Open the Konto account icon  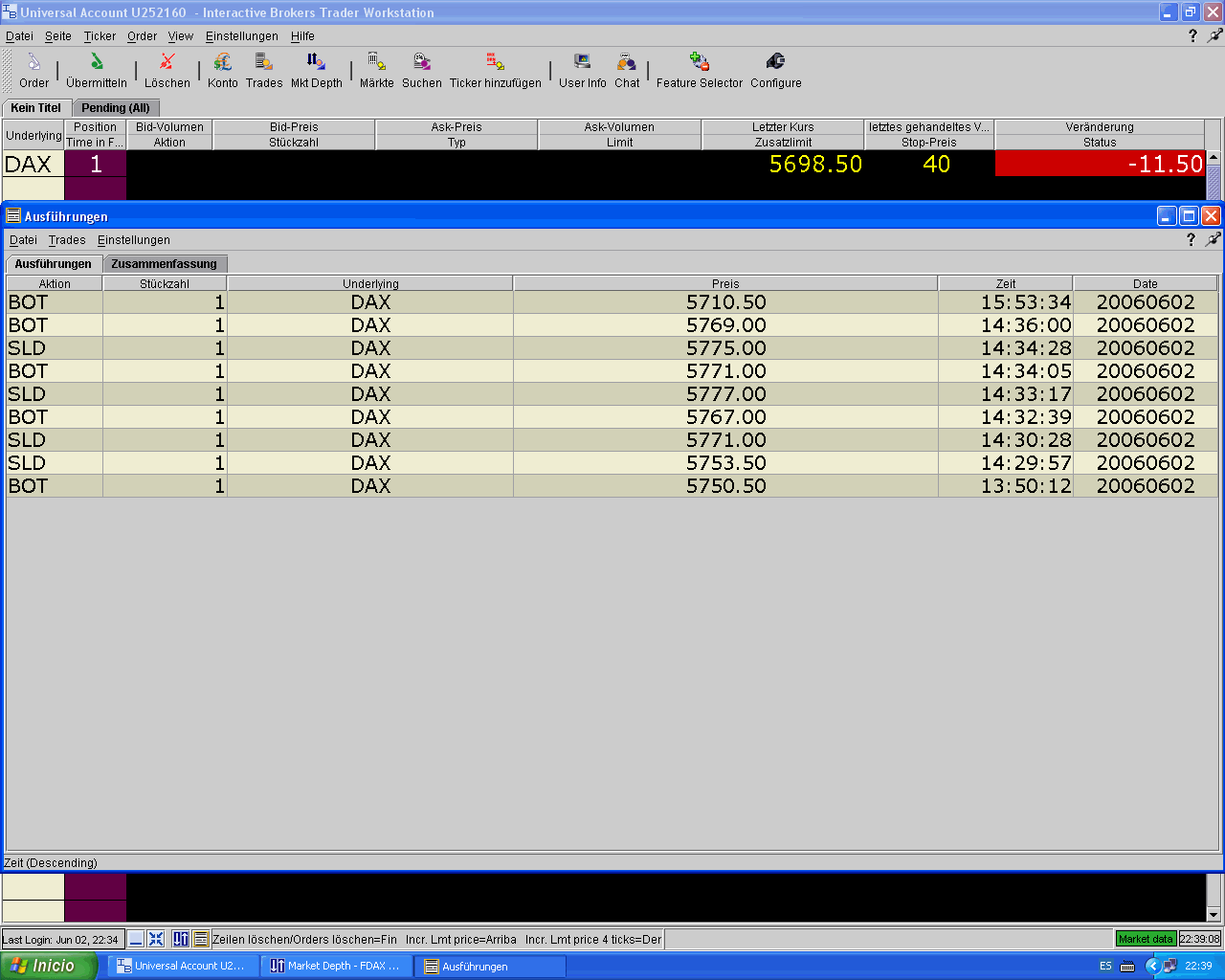point(223,62)
